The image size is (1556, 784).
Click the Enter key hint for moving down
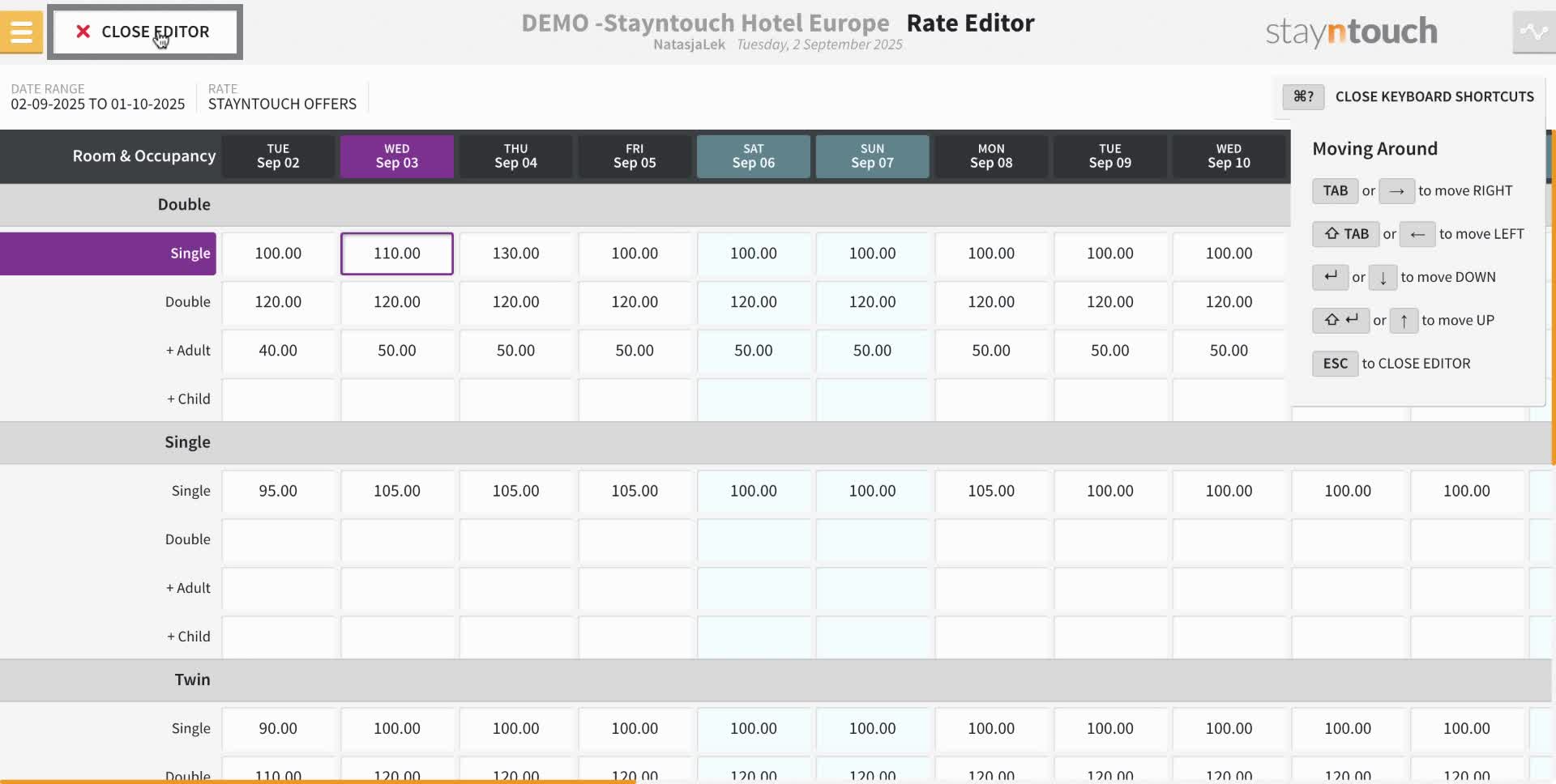pyautogui.click(x=1330, y=277)
